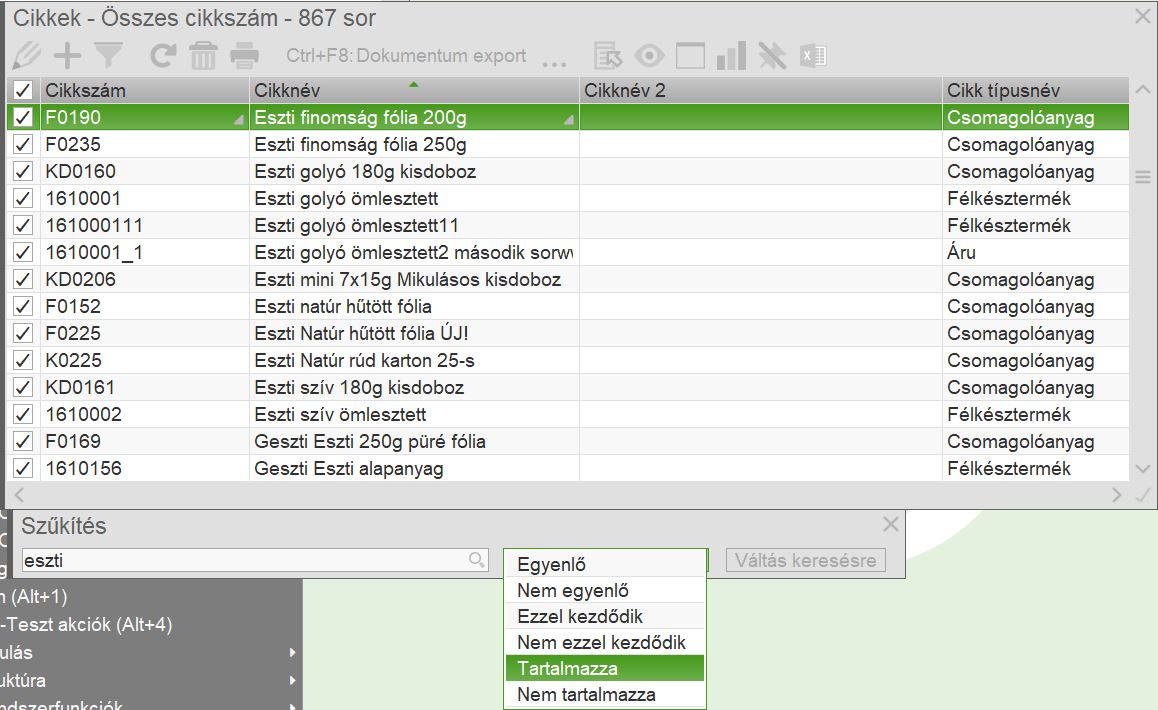Open the Teszt akciók (Alt+4) menu item
Viewport: 1158px width, 710px height.
pyautogui.click(x=86, y=624)
